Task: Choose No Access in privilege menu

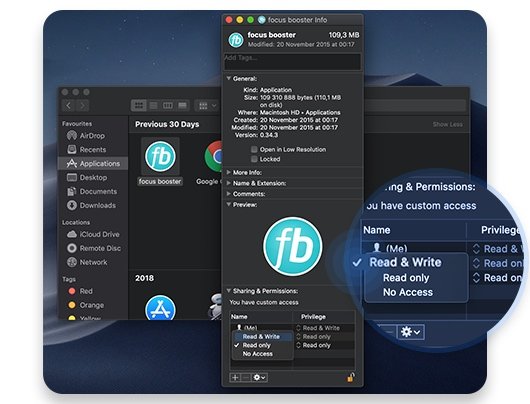Action: 263,354
